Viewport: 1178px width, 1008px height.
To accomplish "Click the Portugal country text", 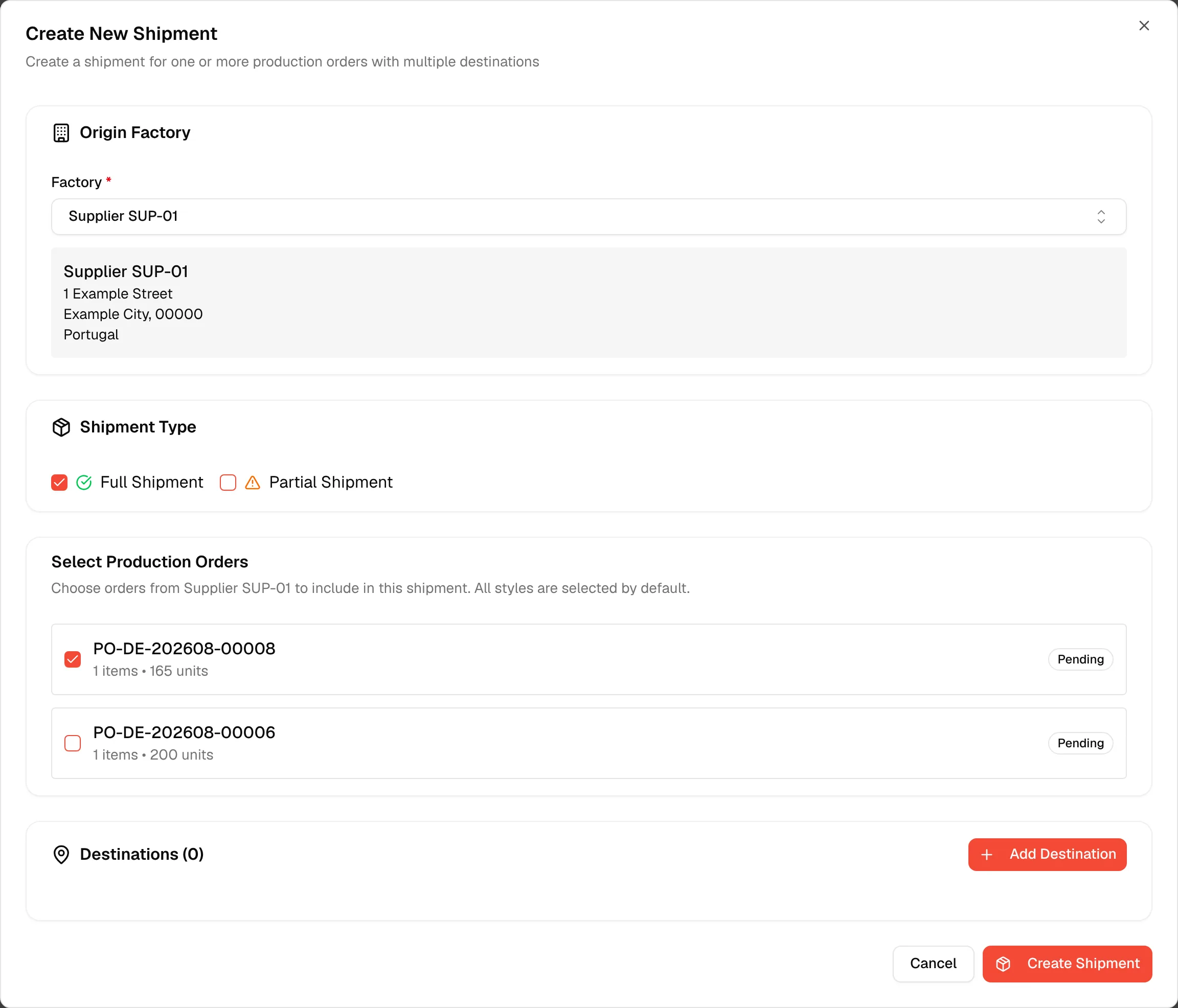I will (91, 335).
